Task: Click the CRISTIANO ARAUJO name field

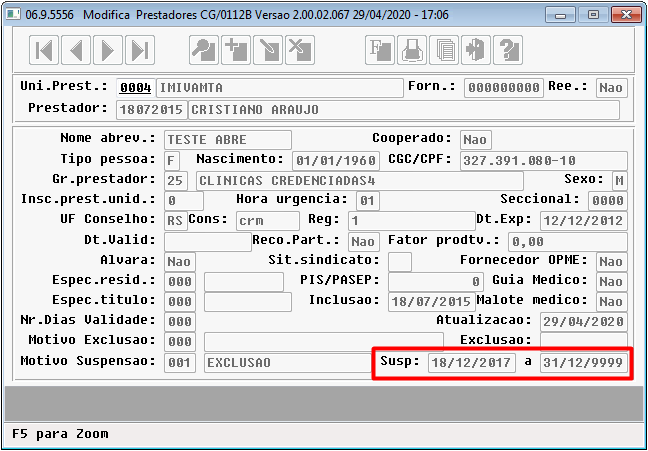Action: pos(404,110)
